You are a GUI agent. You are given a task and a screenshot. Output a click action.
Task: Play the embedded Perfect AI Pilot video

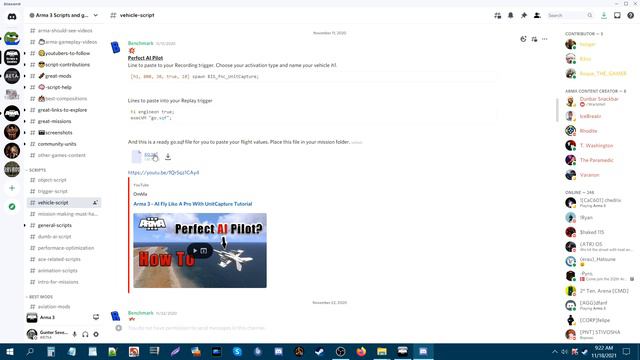tap(195, 251)
